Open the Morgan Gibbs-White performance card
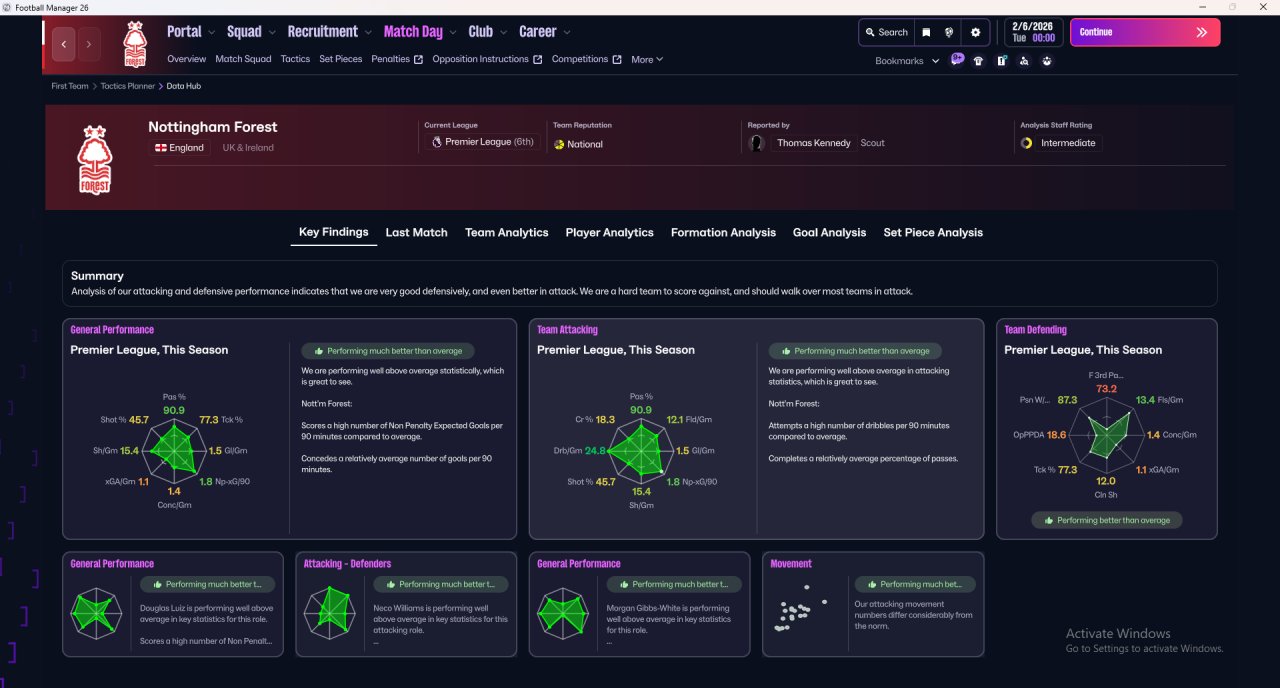The image size is (1280, 688). point(639,604)
